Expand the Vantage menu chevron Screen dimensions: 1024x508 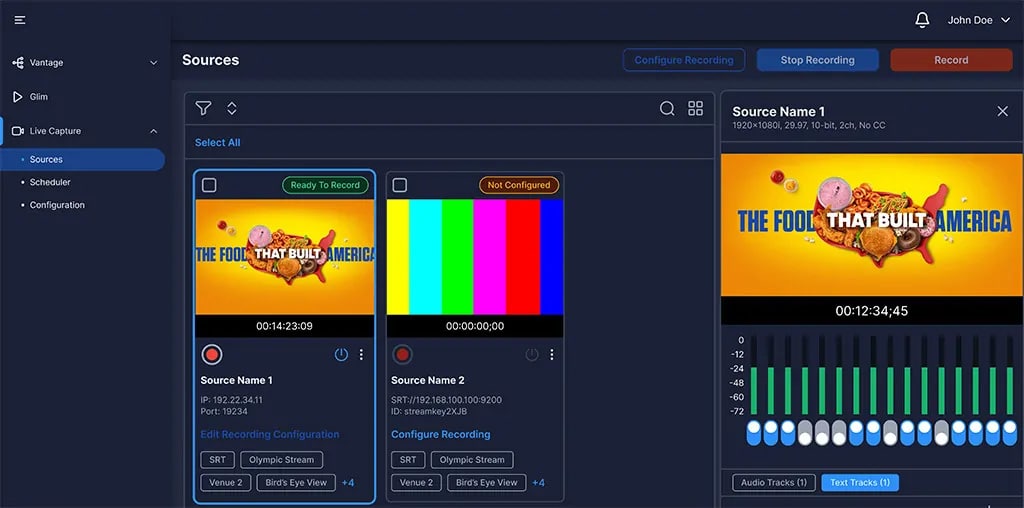tap(153, 63)
